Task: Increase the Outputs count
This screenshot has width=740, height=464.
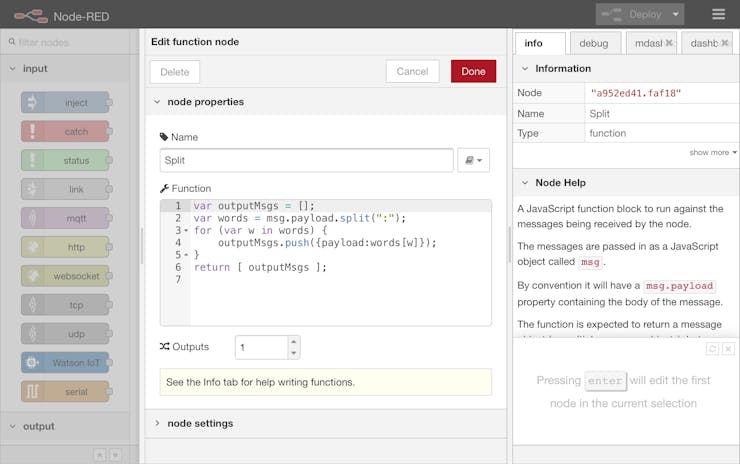Action: tap(294, 341)
